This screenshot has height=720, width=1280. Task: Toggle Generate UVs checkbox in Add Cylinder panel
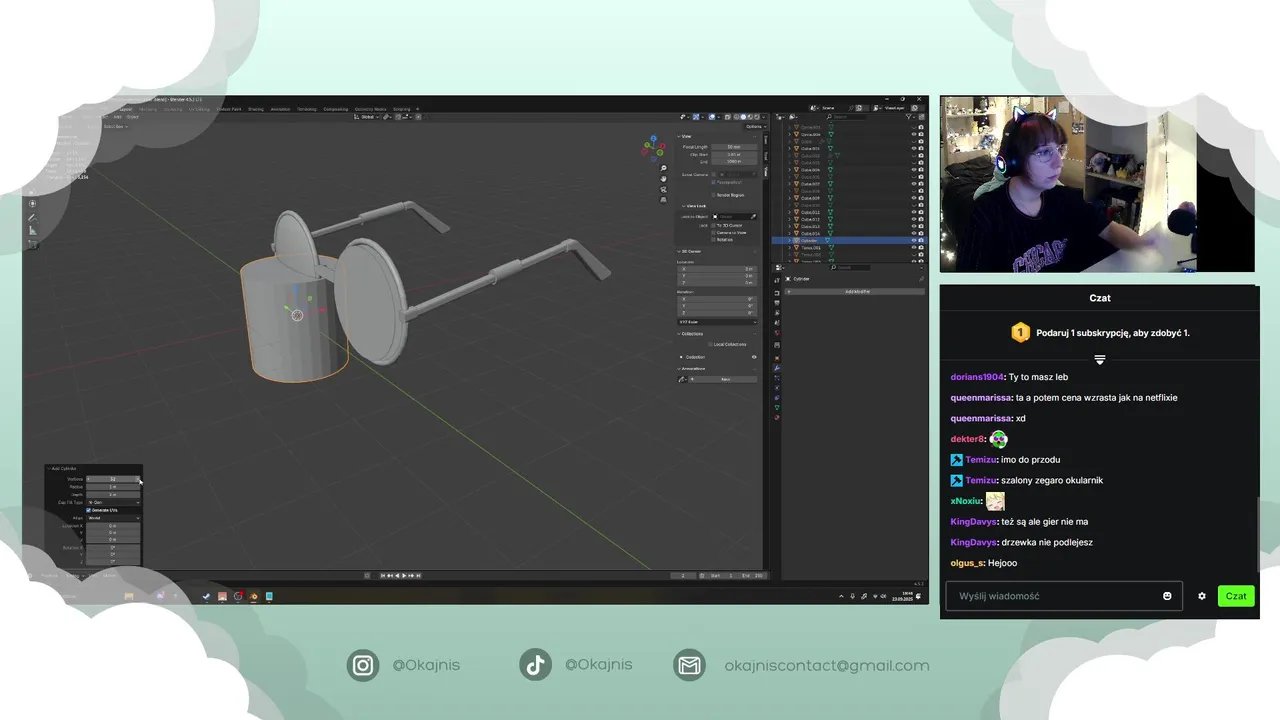(x=88, y=510)
